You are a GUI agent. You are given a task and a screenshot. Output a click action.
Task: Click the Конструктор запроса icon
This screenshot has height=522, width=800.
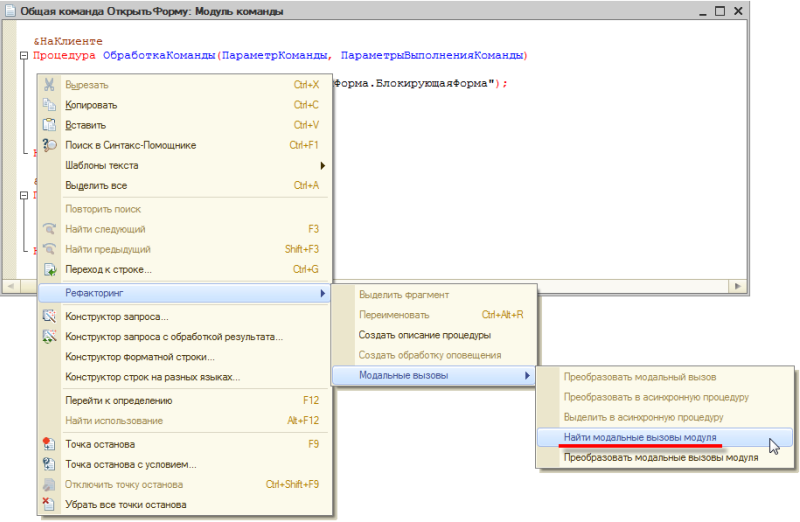(x=49, y=317)
